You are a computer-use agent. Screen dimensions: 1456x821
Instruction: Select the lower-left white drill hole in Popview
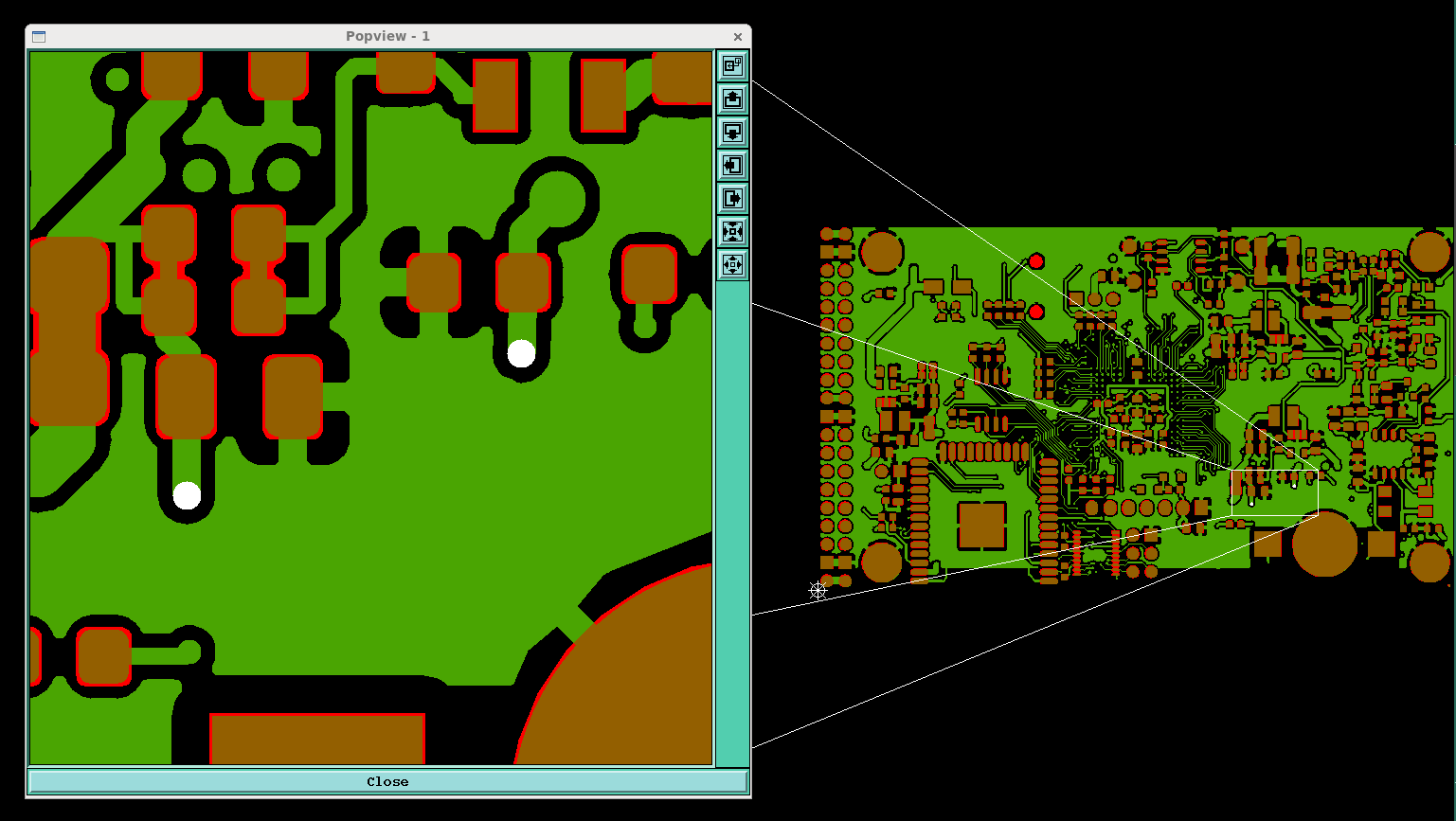point(187,495)
